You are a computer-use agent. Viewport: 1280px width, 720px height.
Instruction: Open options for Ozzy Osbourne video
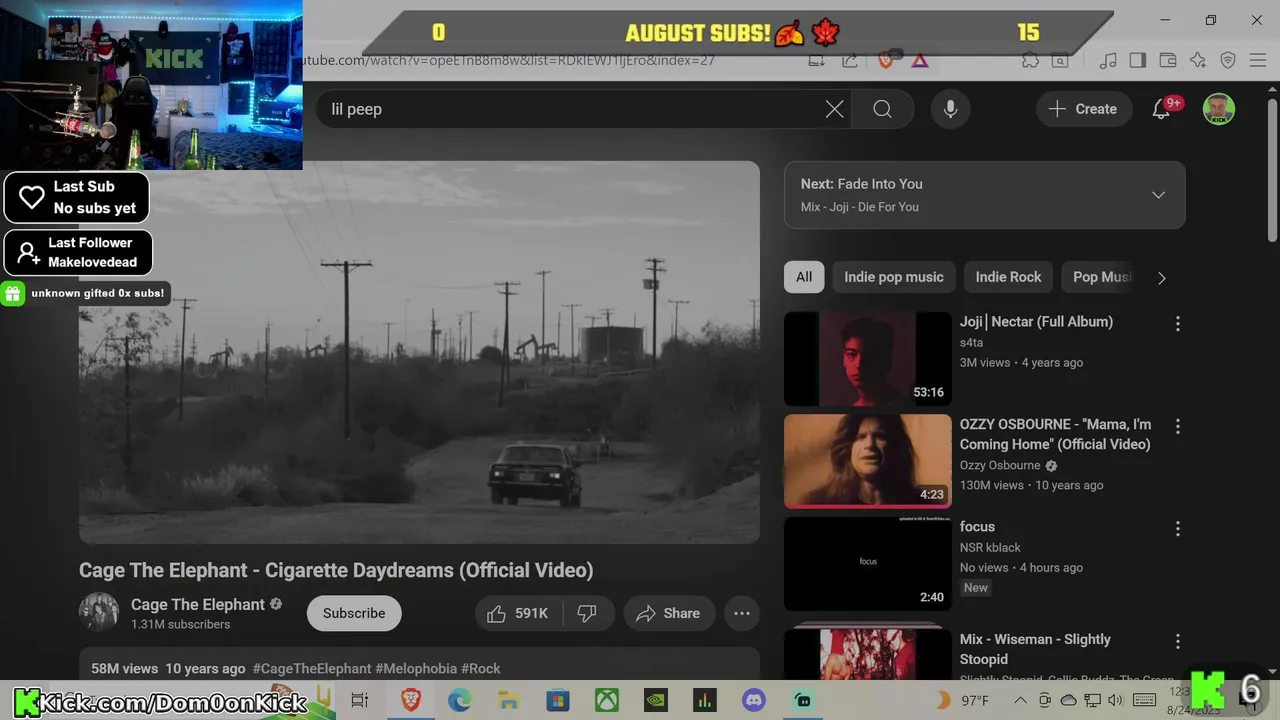1177,426
